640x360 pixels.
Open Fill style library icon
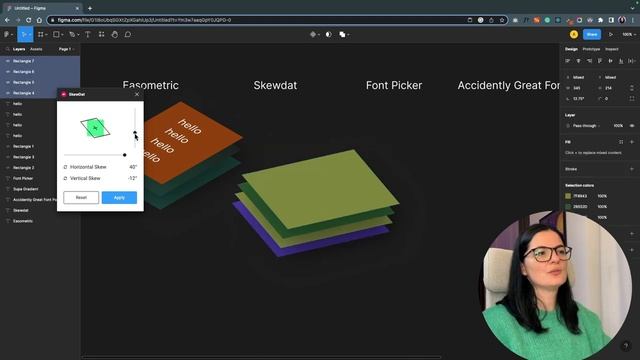(621, 142)
